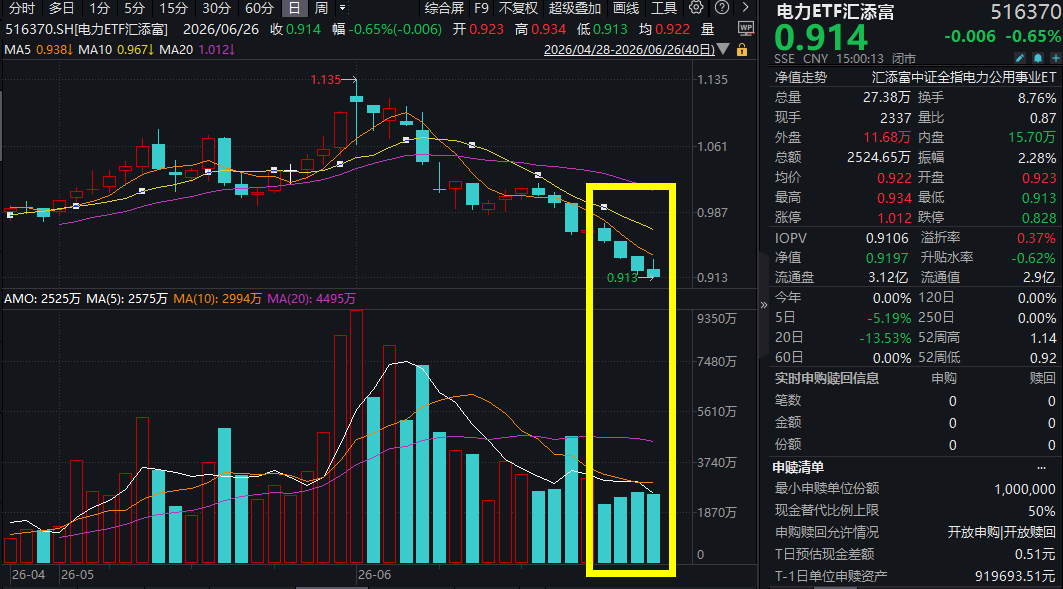Set a price alert bell icon

pos(1038,58)
